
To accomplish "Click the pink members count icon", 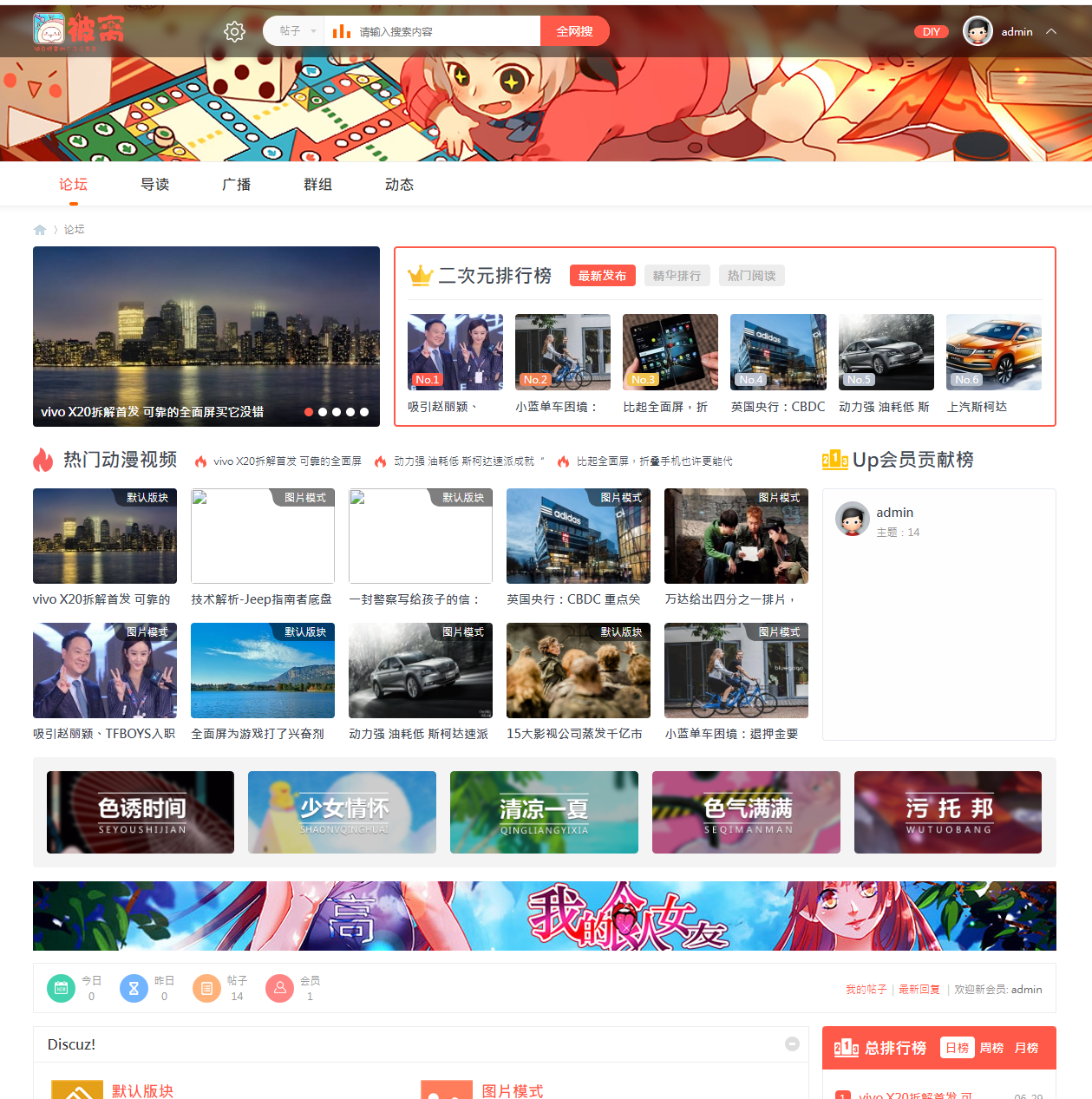I will click(x=279, y=988).
